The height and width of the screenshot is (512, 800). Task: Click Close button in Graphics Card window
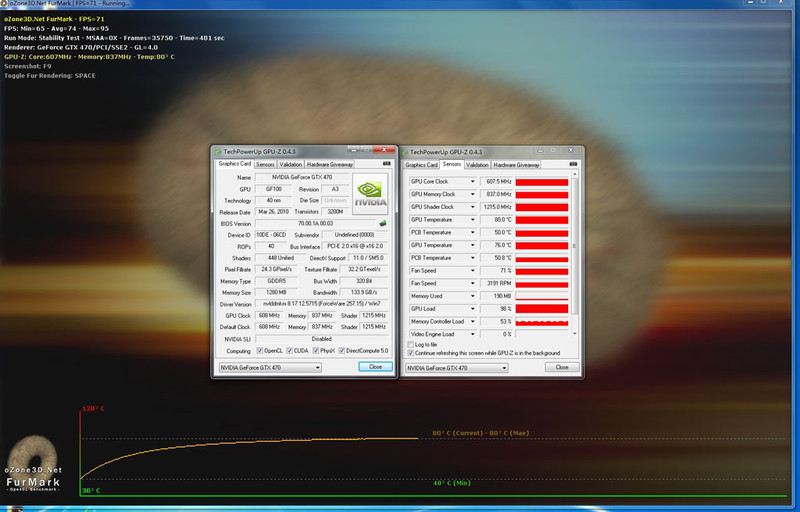(x=376, y=367)
